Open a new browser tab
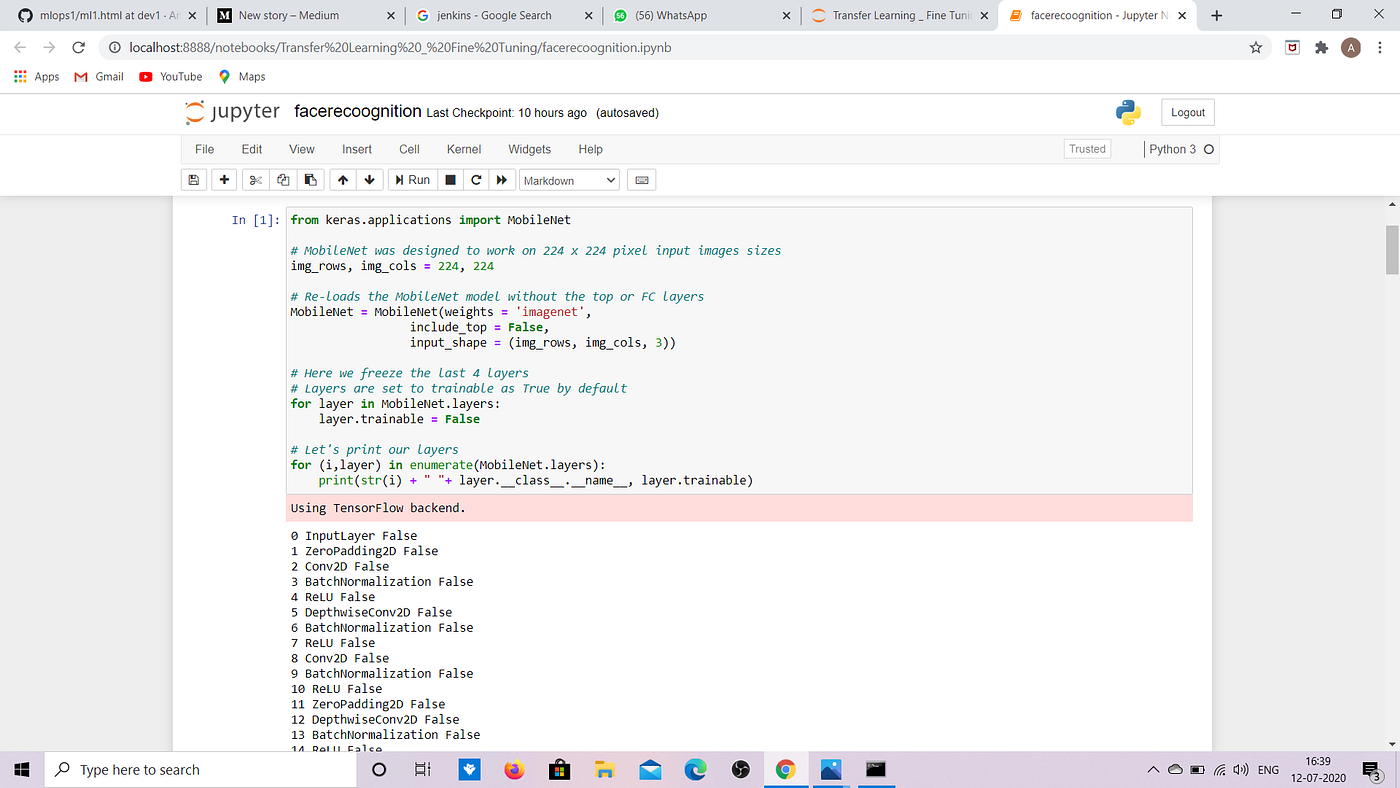The width and height of the screenshot is (1400, 788). (x=1217, y=15)
